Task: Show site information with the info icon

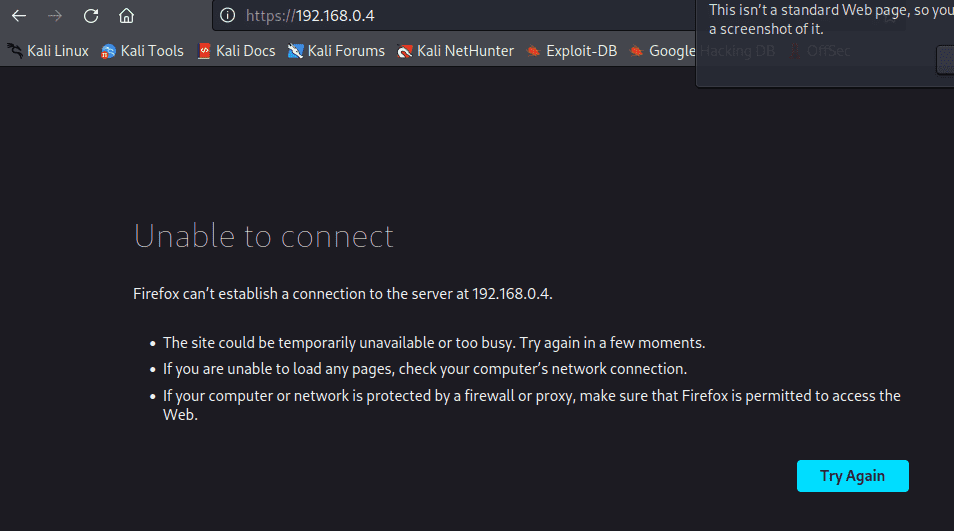Action: point(228,16)
